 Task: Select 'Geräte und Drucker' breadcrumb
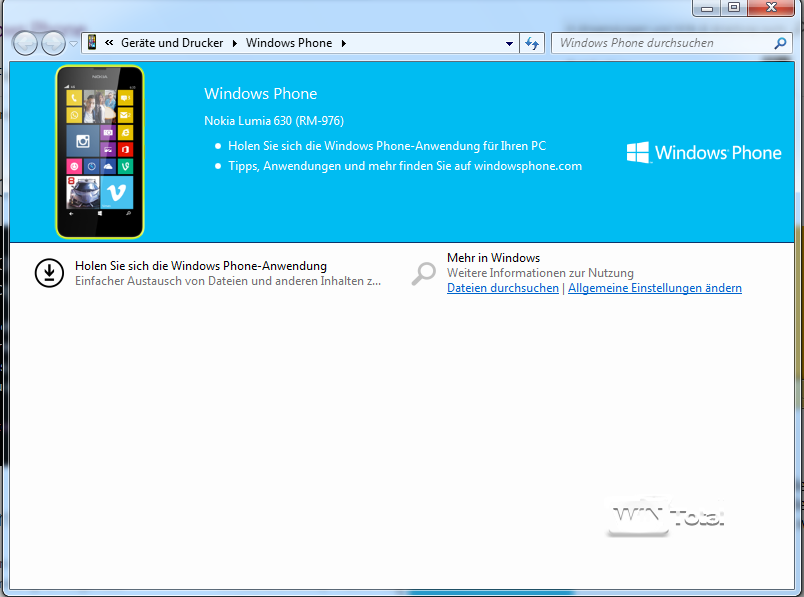(172, 43)
